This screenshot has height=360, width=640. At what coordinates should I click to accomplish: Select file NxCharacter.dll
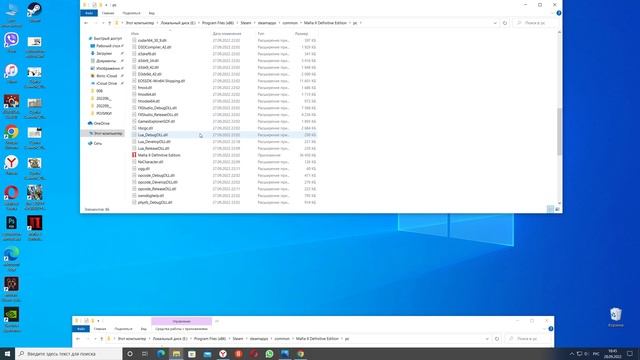[x=151, y=162]
